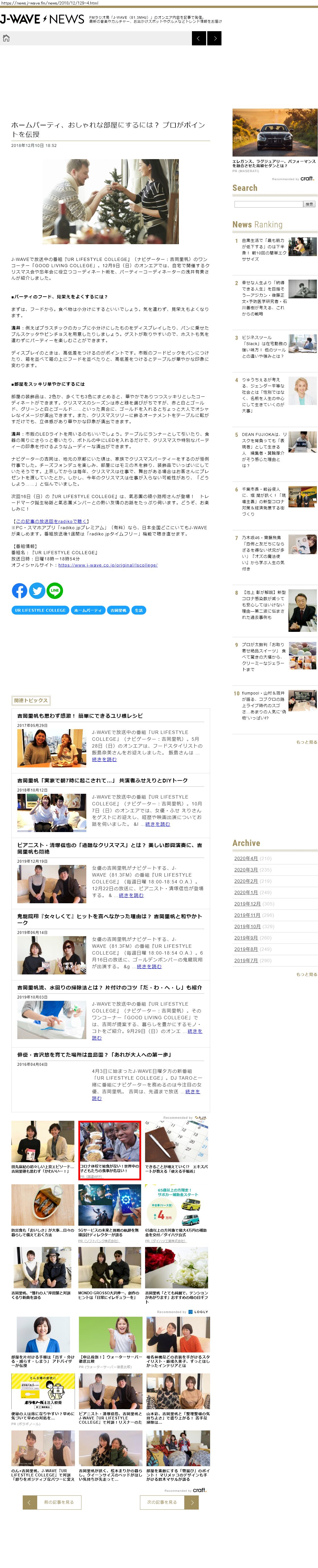
Task: Open the 2020年3月 archive
Action: click(246, 869)
